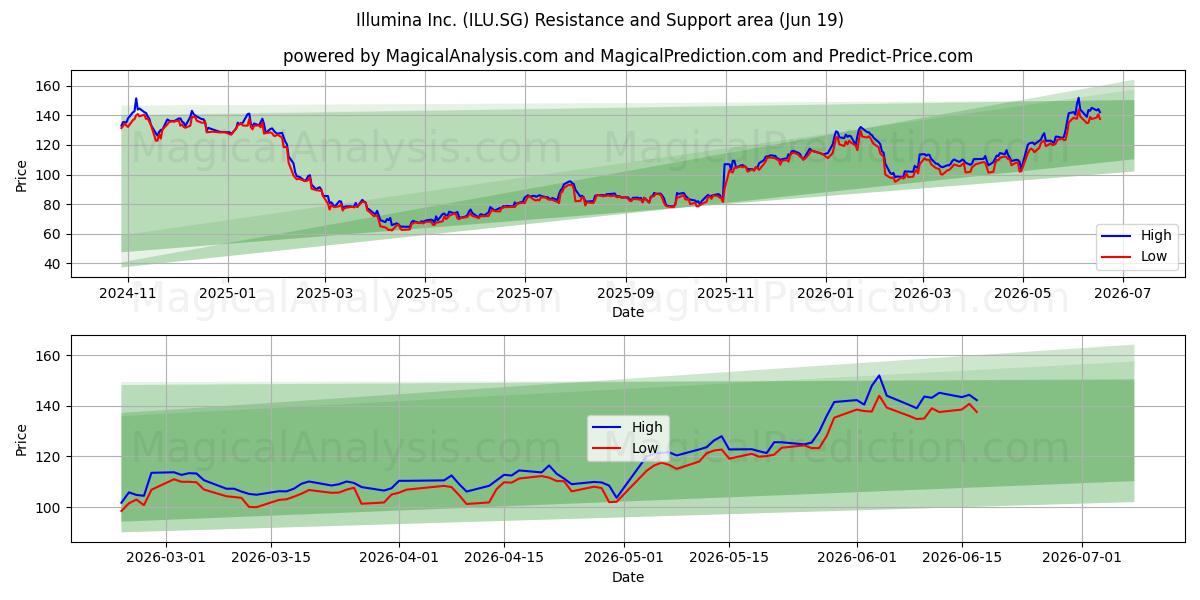The height and width of the screenshot is (600, 1200).
Task: Click the '2026-05' x-axis label on top chart
Action: click(1023, 295)
